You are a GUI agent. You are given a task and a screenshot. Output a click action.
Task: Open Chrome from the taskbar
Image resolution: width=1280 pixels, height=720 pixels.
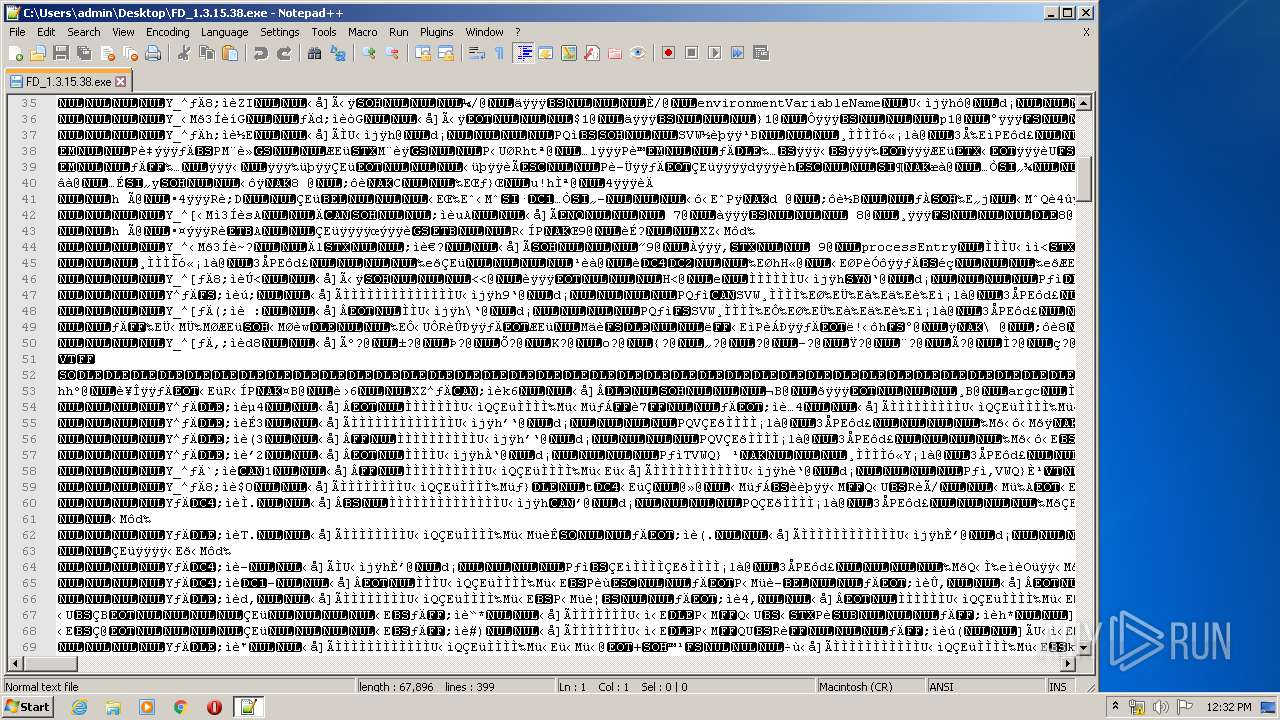click(181, 707)
